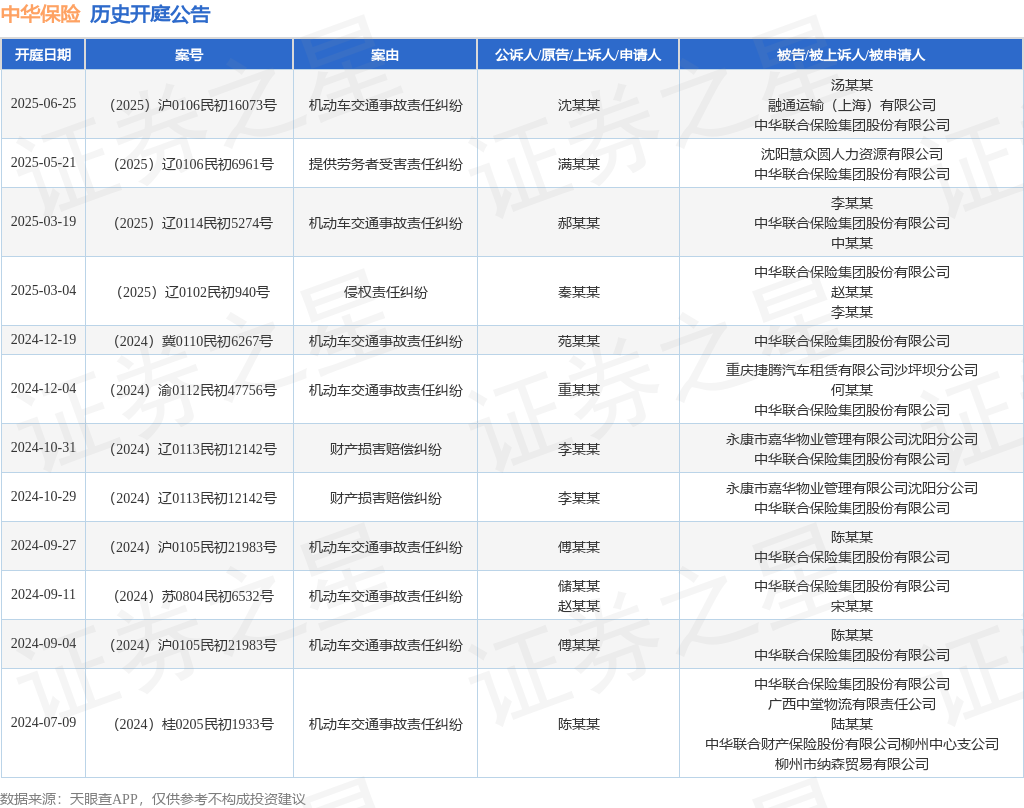The height and width of the screenshot is (808, 1024).
Task: Select the date 2024-12-19
Action: [x=43, y=339]
